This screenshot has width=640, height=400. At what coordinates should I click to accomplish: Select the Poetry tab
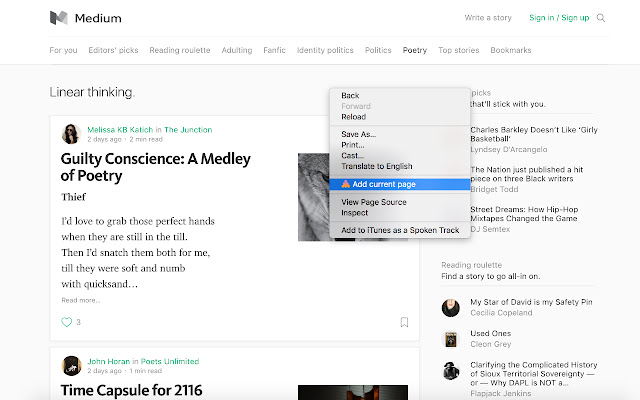415,50
